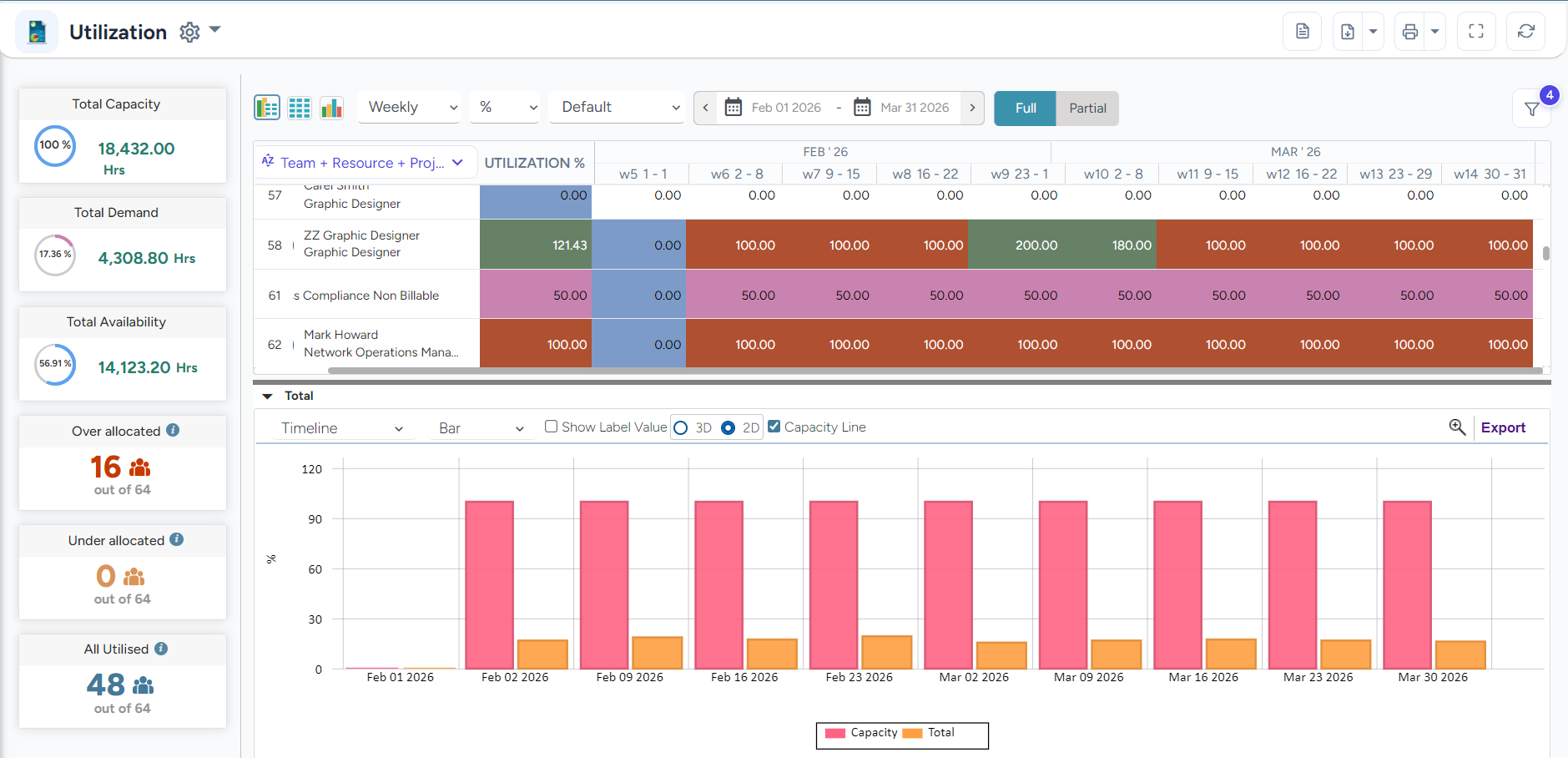Open the Utilization settings gear
The height and width of the screenshot is (758, 1568).
tap(190, 33)
